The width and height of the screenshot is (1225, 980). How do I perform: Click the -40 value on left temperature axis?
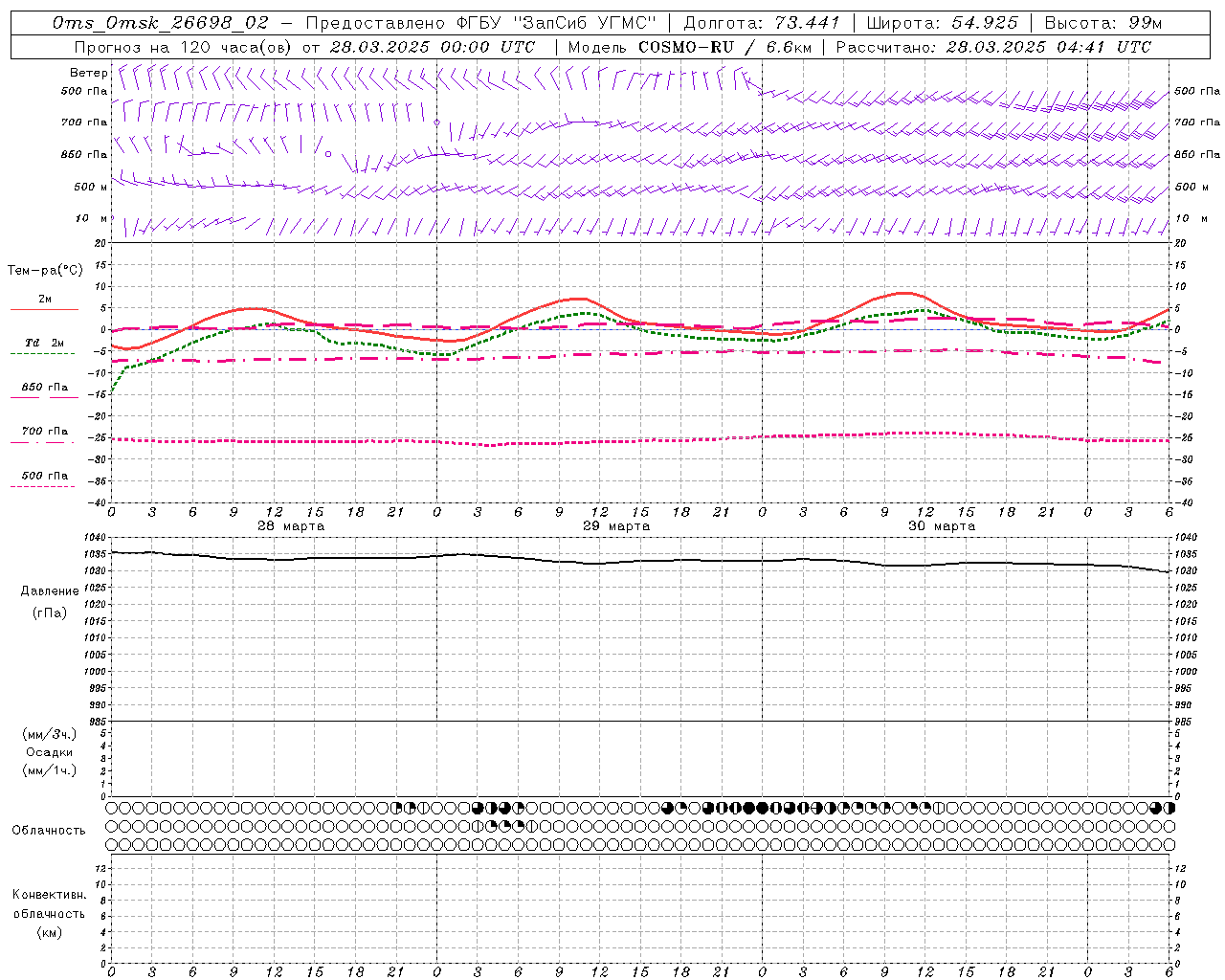(99, 502)
